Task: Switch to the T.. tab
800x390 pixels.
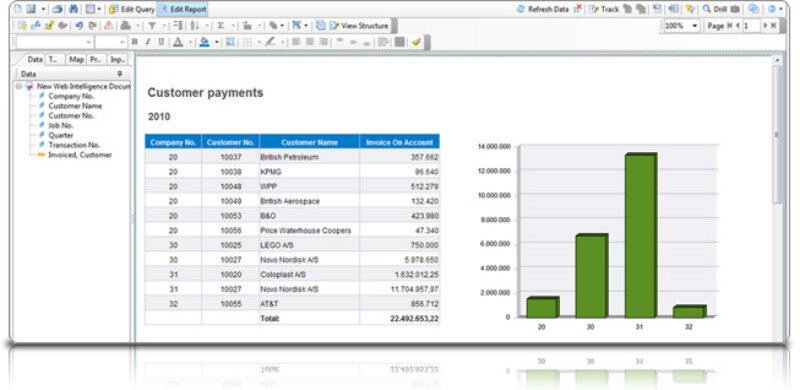Action: coord(55,60)
